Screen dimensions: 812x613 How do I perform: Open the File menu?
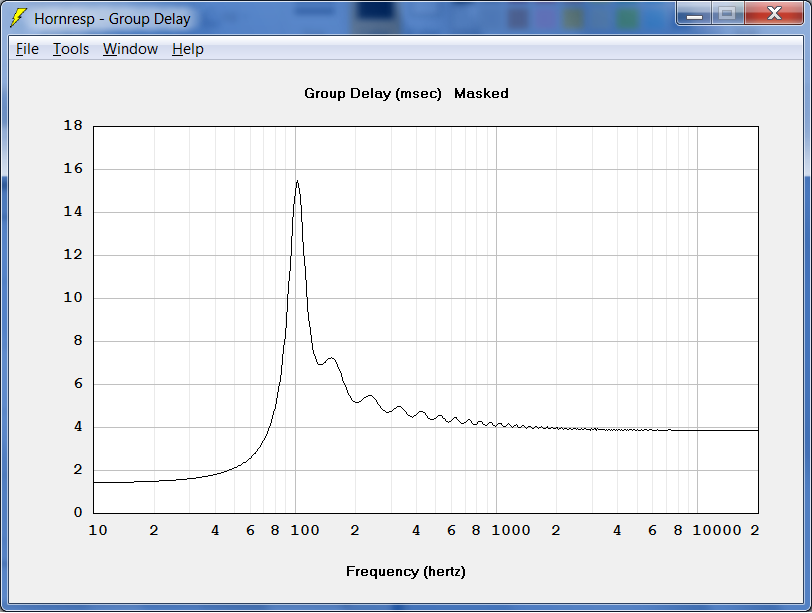coord(27,49)
